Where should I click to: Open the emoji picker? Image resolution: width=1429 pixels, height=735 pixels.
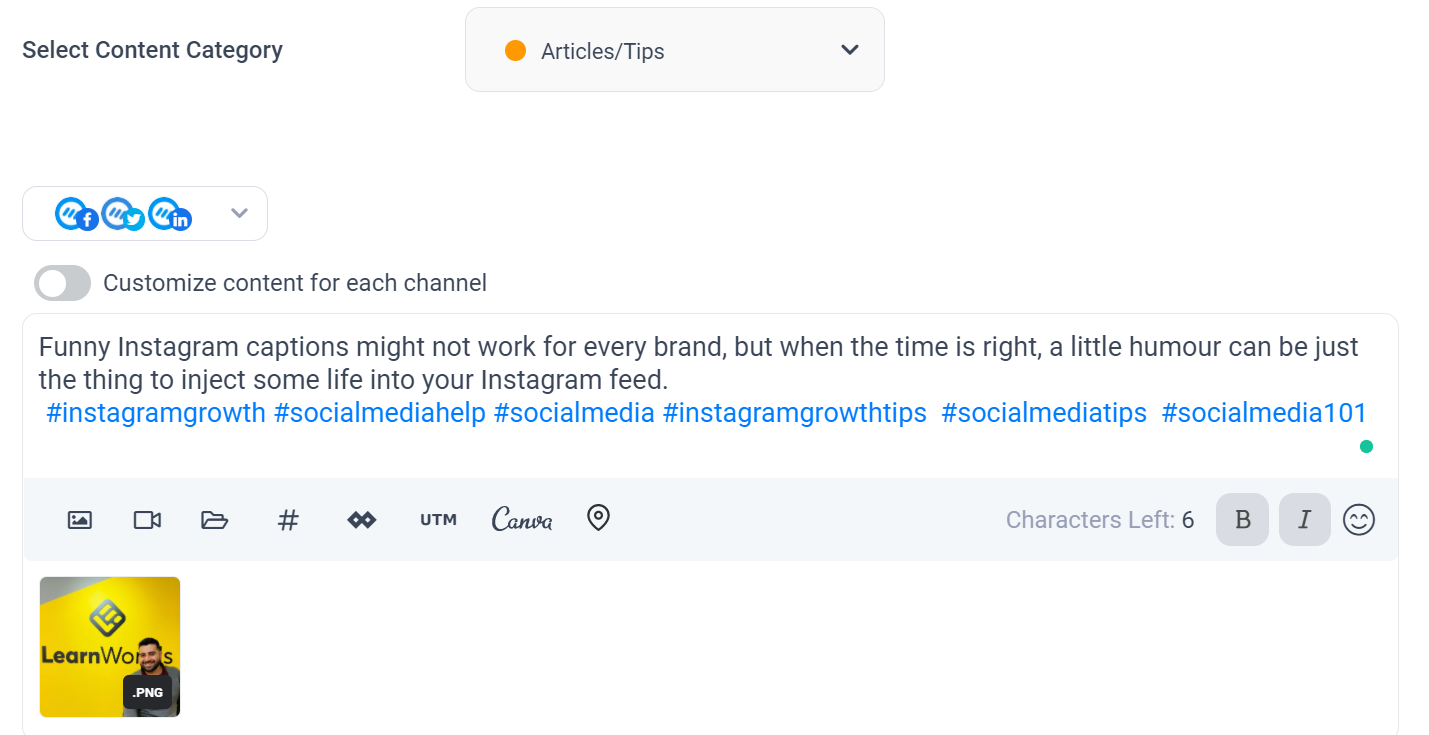click(x=1359, y=519)
